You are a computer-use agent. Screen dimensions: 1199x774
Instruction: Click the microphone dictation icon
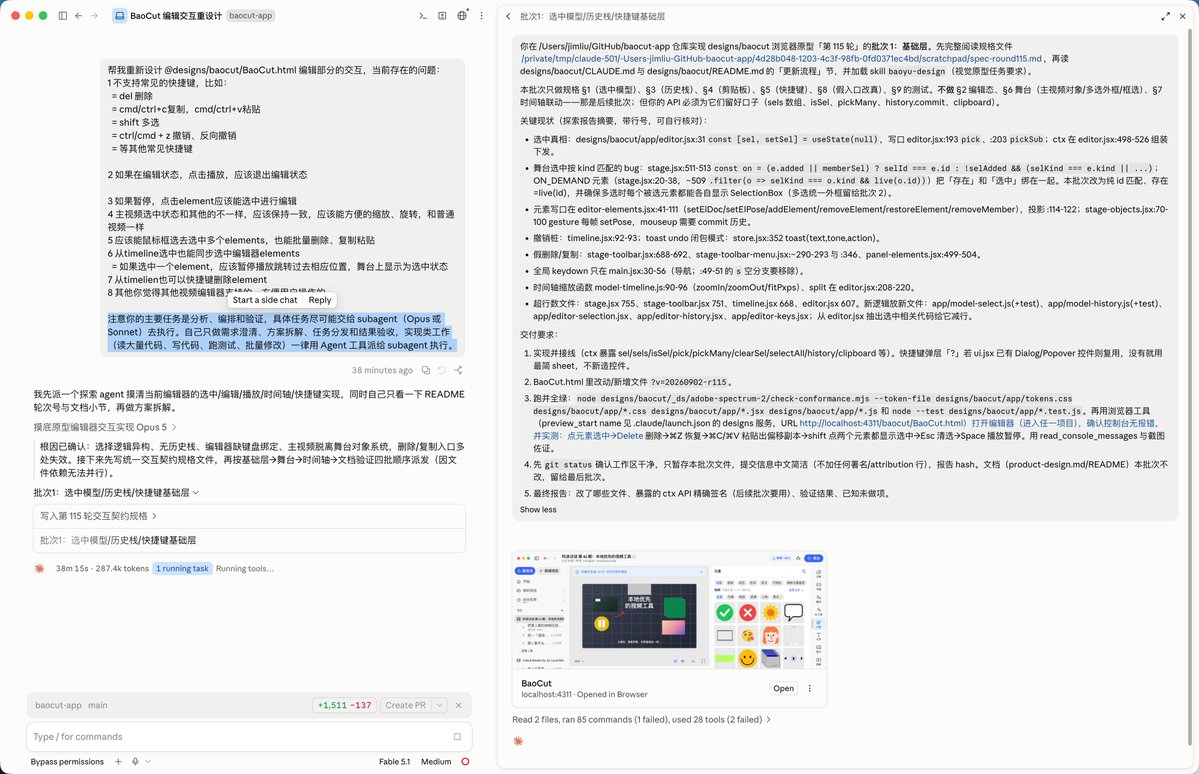pos(135,762)
